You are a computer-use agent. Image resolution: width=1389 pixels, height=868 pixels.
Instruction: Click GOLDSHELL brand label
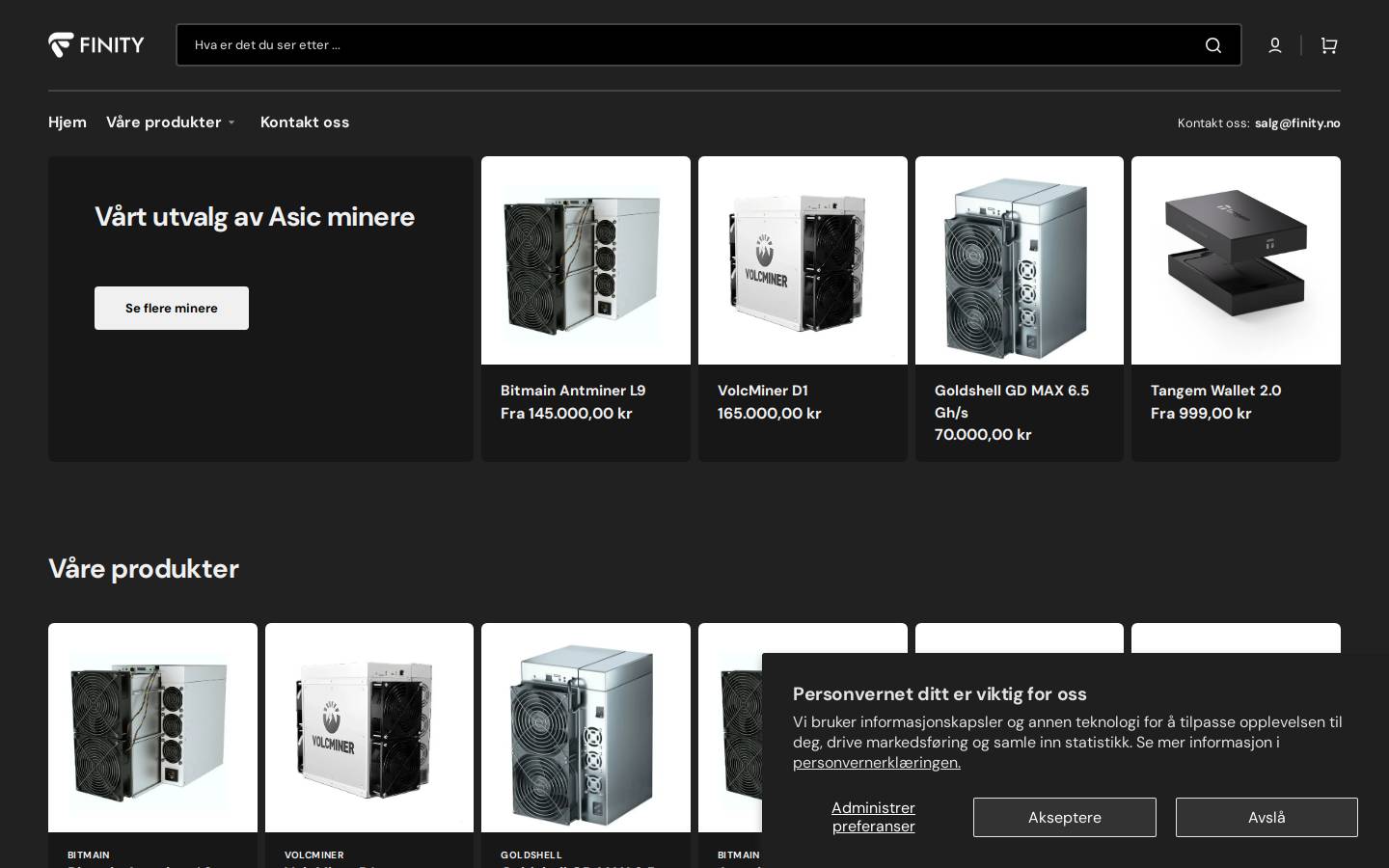point(531,855)
